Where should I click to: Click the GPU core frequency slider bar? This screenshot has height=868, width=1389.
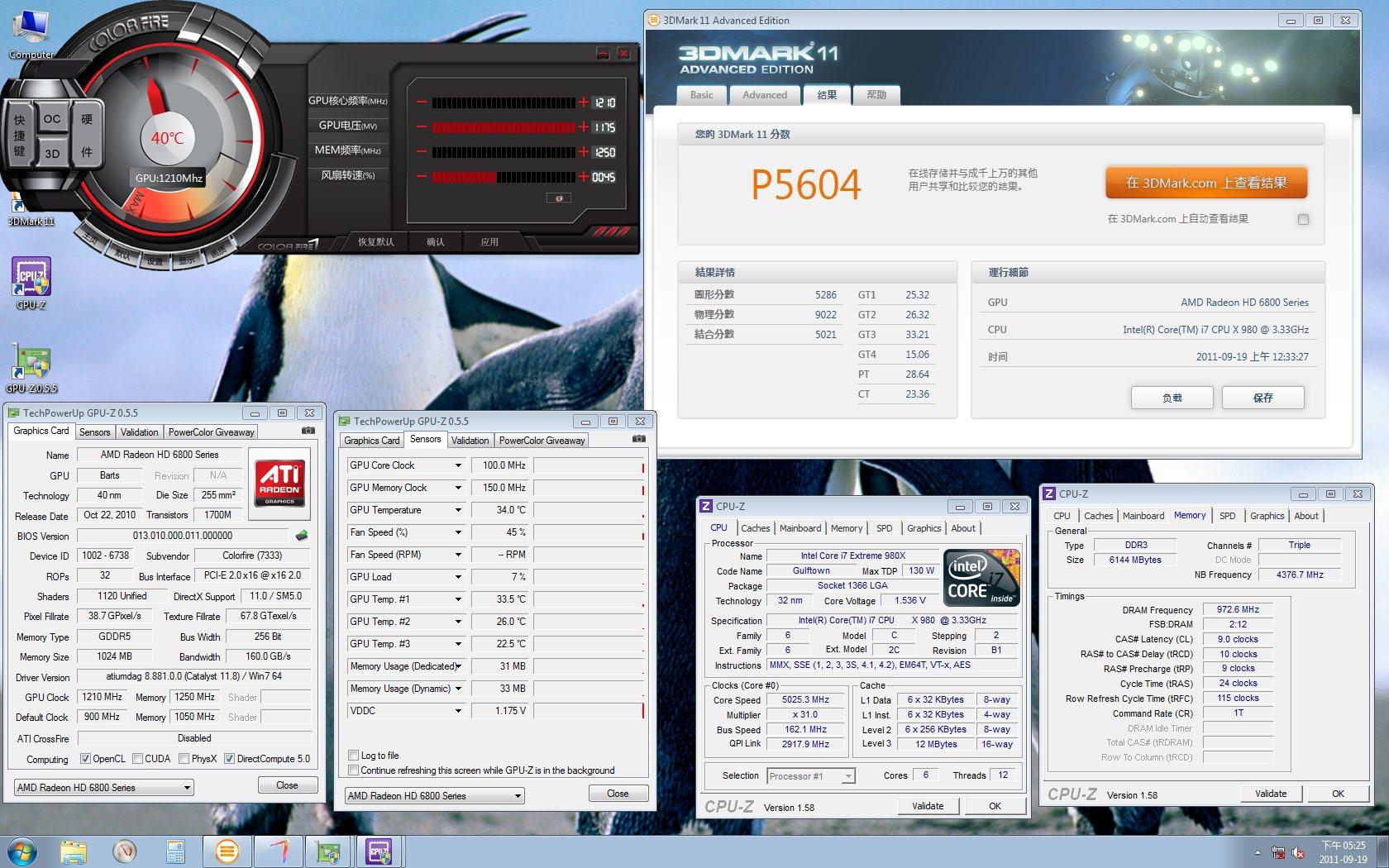[x=503, y=103]
